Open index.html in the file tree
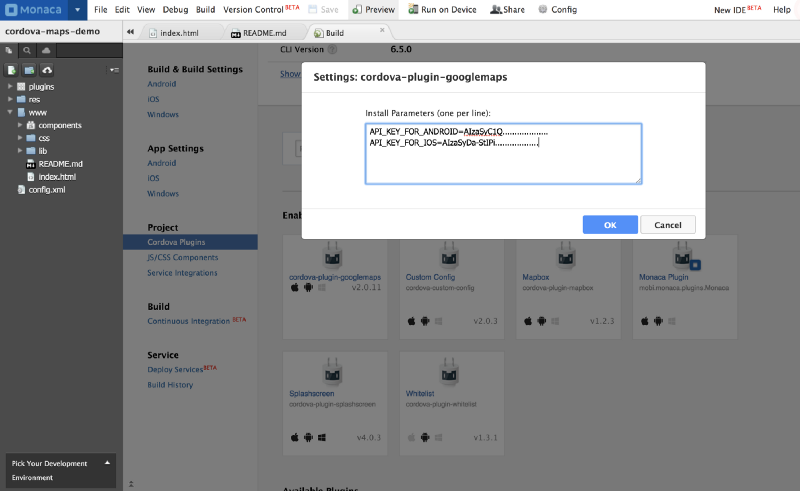 [57, 177]
